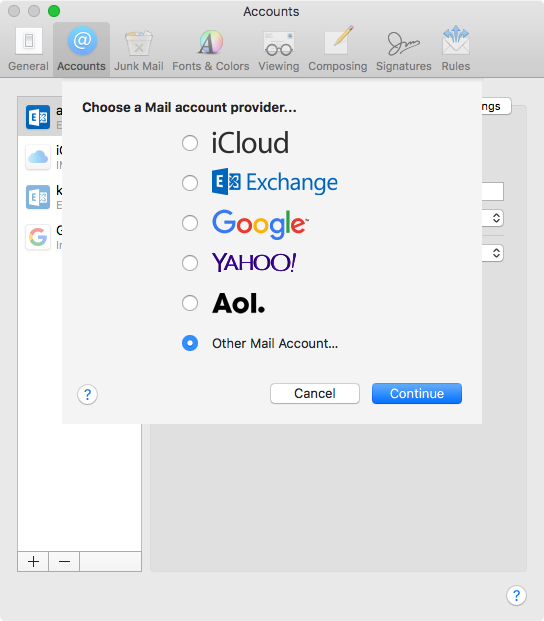Select the iCloud account in sidebar
The image size is (544, 621).
pos(40,157)
